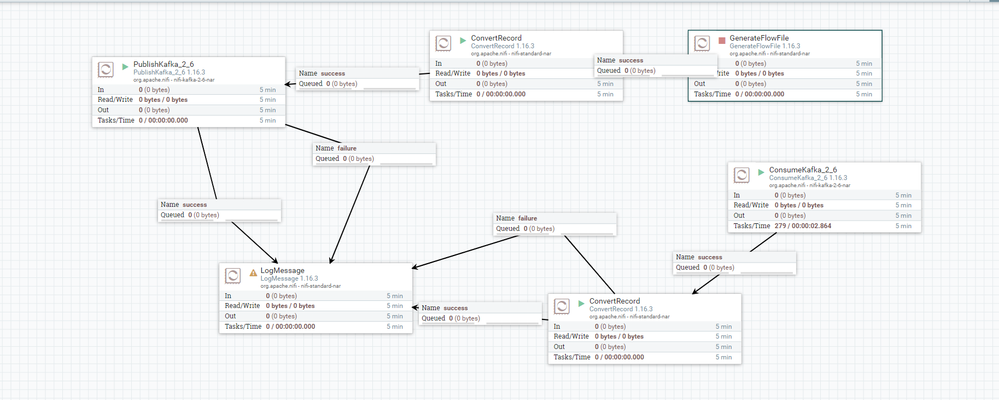Click the Tasks/Time row of PublishKafka_2_6
This screenshot has height=400, width=999.
click(x=189, y=120)
